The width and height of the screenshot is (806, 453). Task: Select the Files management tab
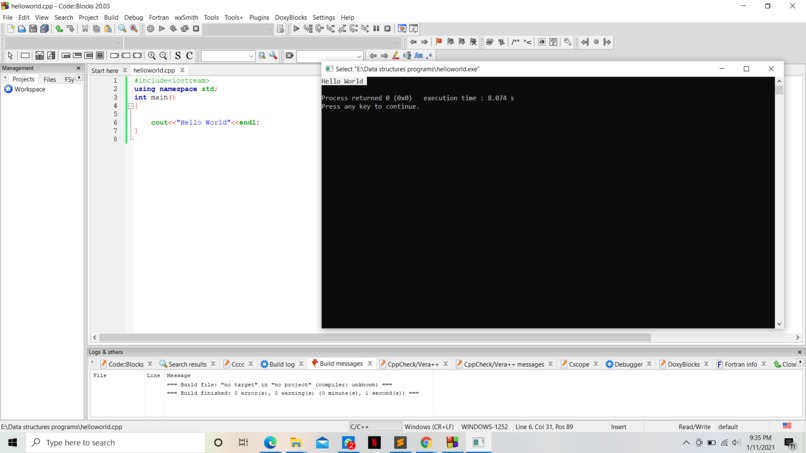pos(49,79)
